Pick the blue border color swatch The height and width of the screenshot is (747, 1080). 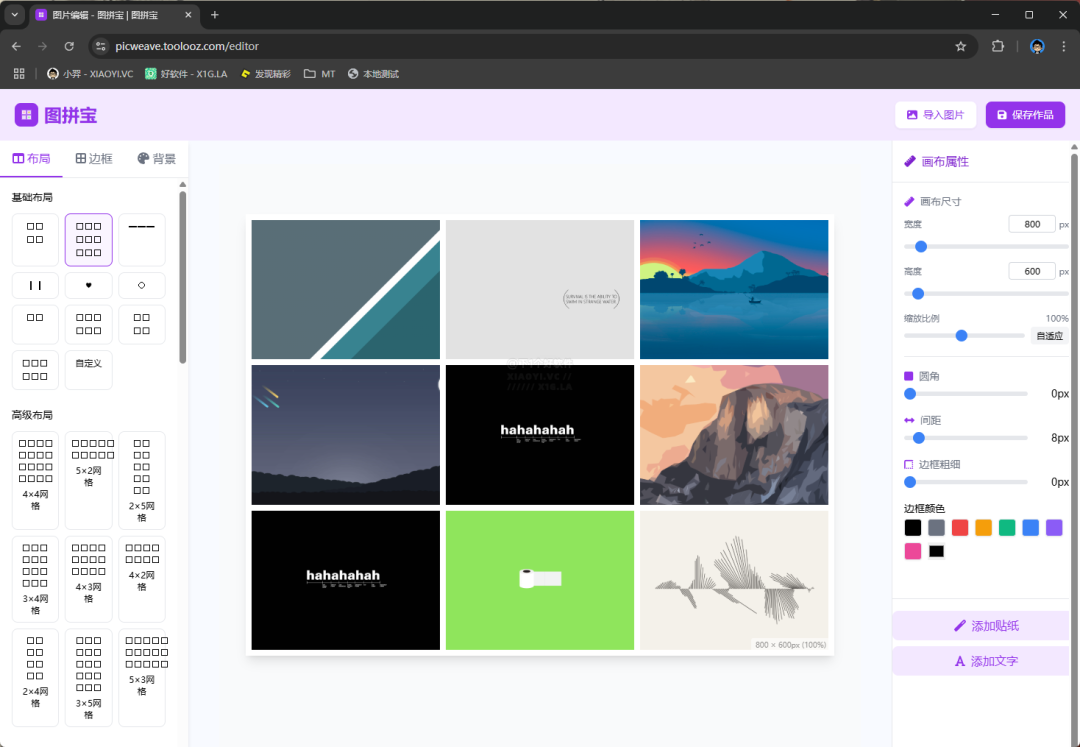click(x=1030, y=527)
